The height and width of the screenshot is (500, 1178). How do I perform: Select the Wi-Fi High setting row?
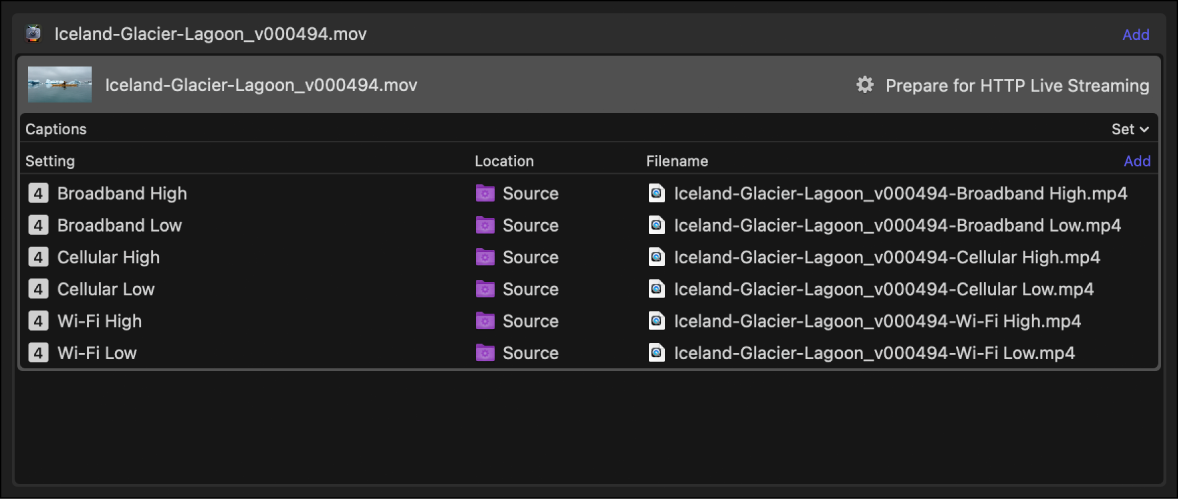click(99, 321)
